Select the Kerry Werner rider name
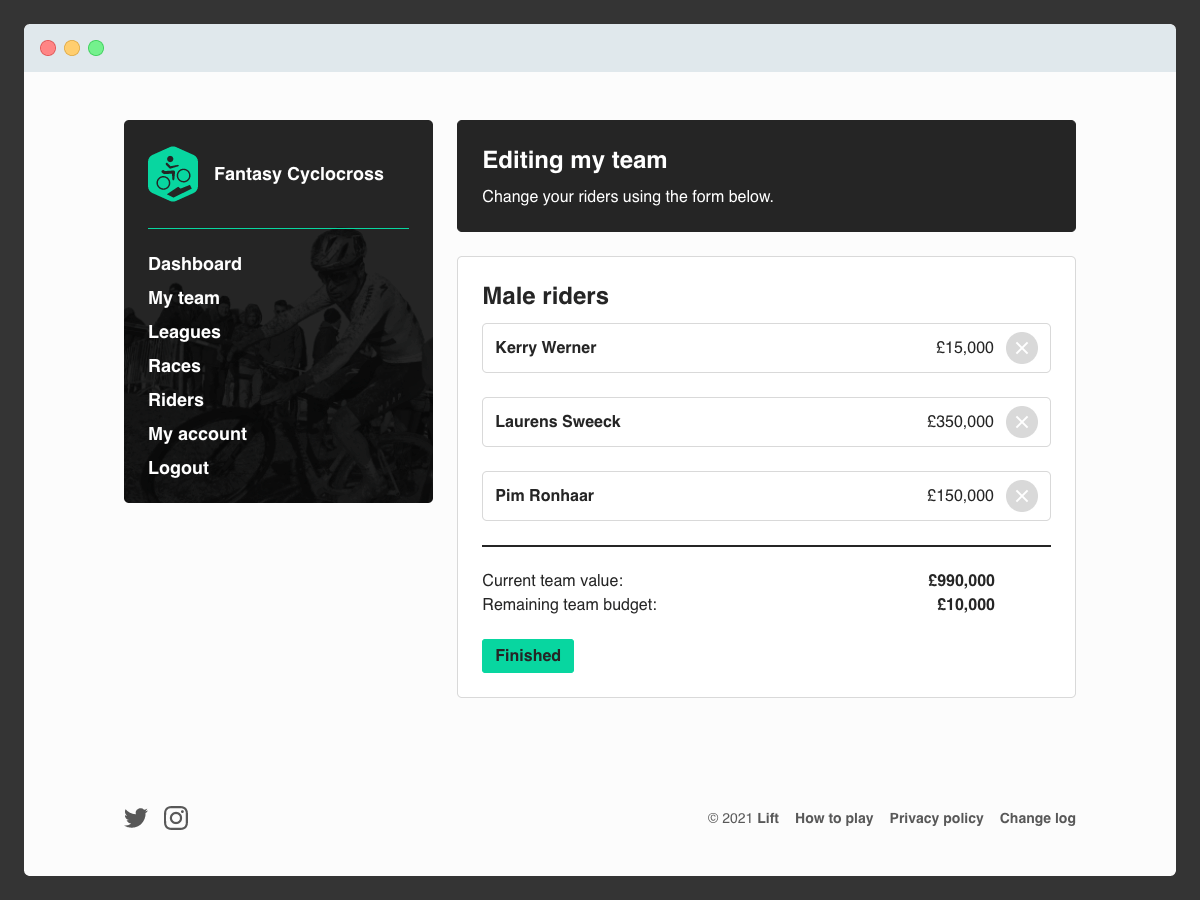1200x900 pixels. pyautogui.click(x=546, y=348)
